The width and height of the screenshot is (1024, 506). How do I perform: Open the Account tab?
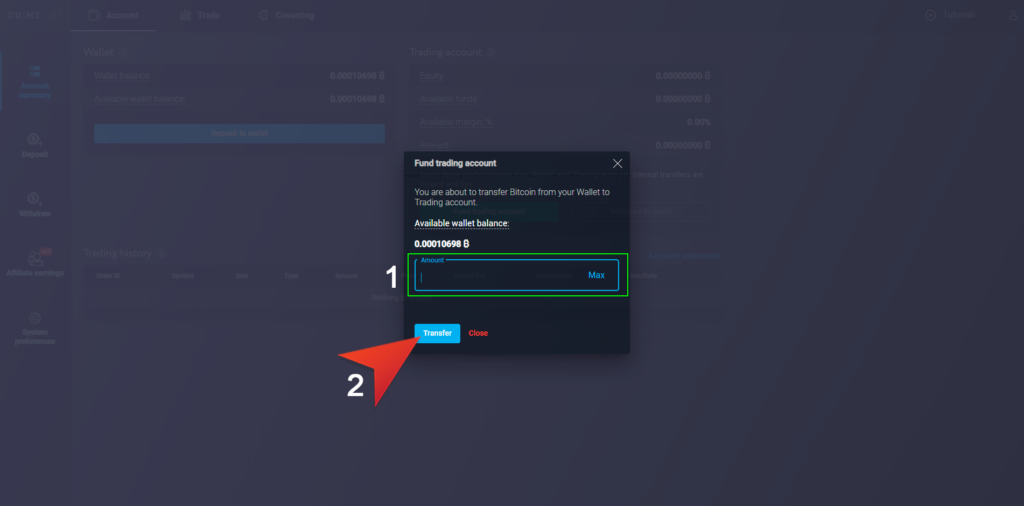(113, 15)
